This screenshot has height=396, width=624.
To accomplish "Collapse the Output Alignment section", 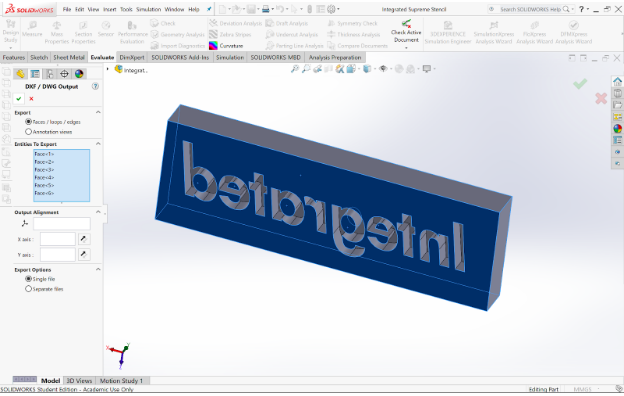I will pyautogui.click(x=98, y=212).
